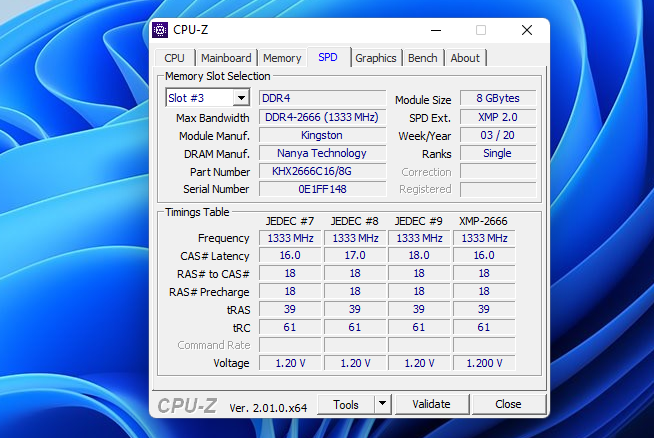This screenshot has width=654, height=438.
Task: Click the SPD Ext. value XMP 2.0
Action: [498, 117]
